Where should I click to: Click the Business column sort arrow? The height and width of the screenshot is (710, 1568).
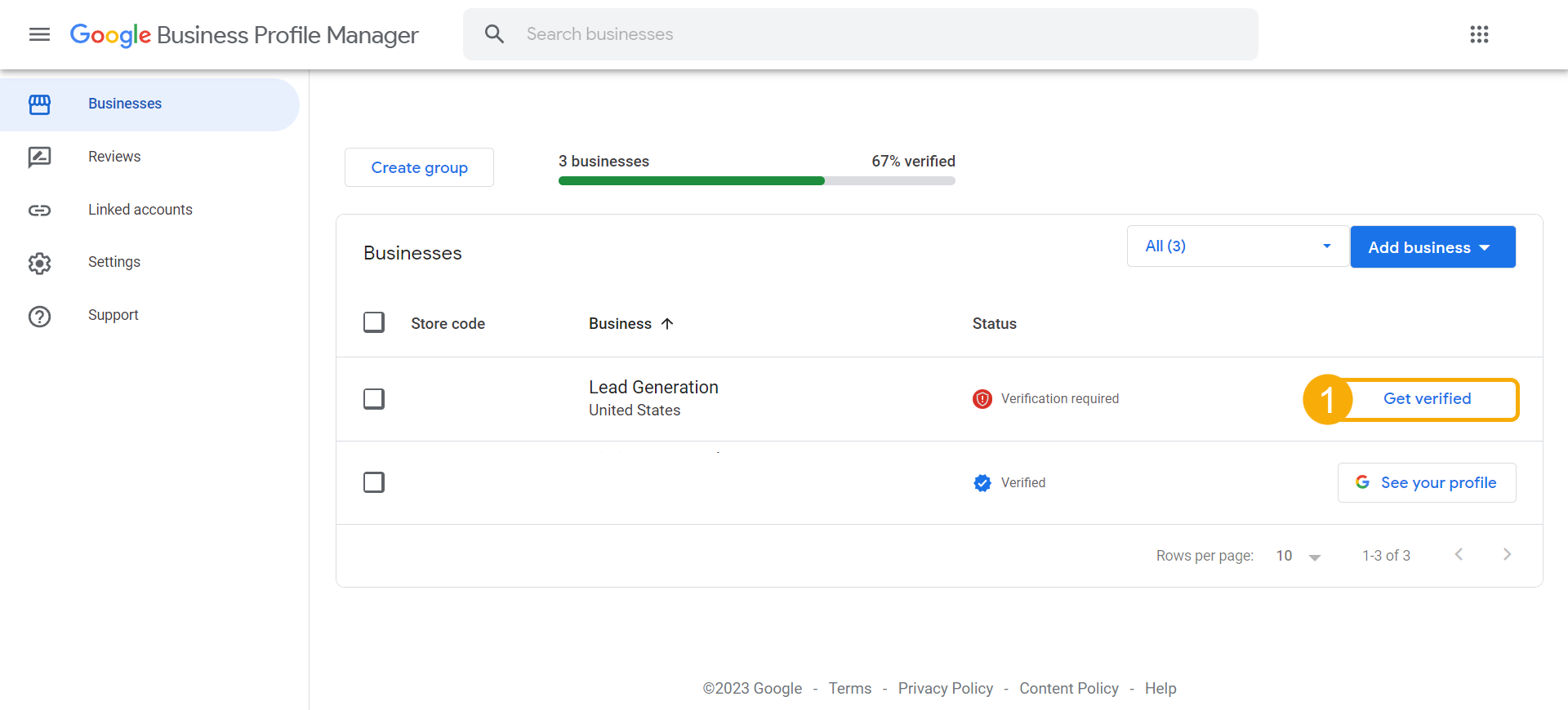click(x=667, y=324)
